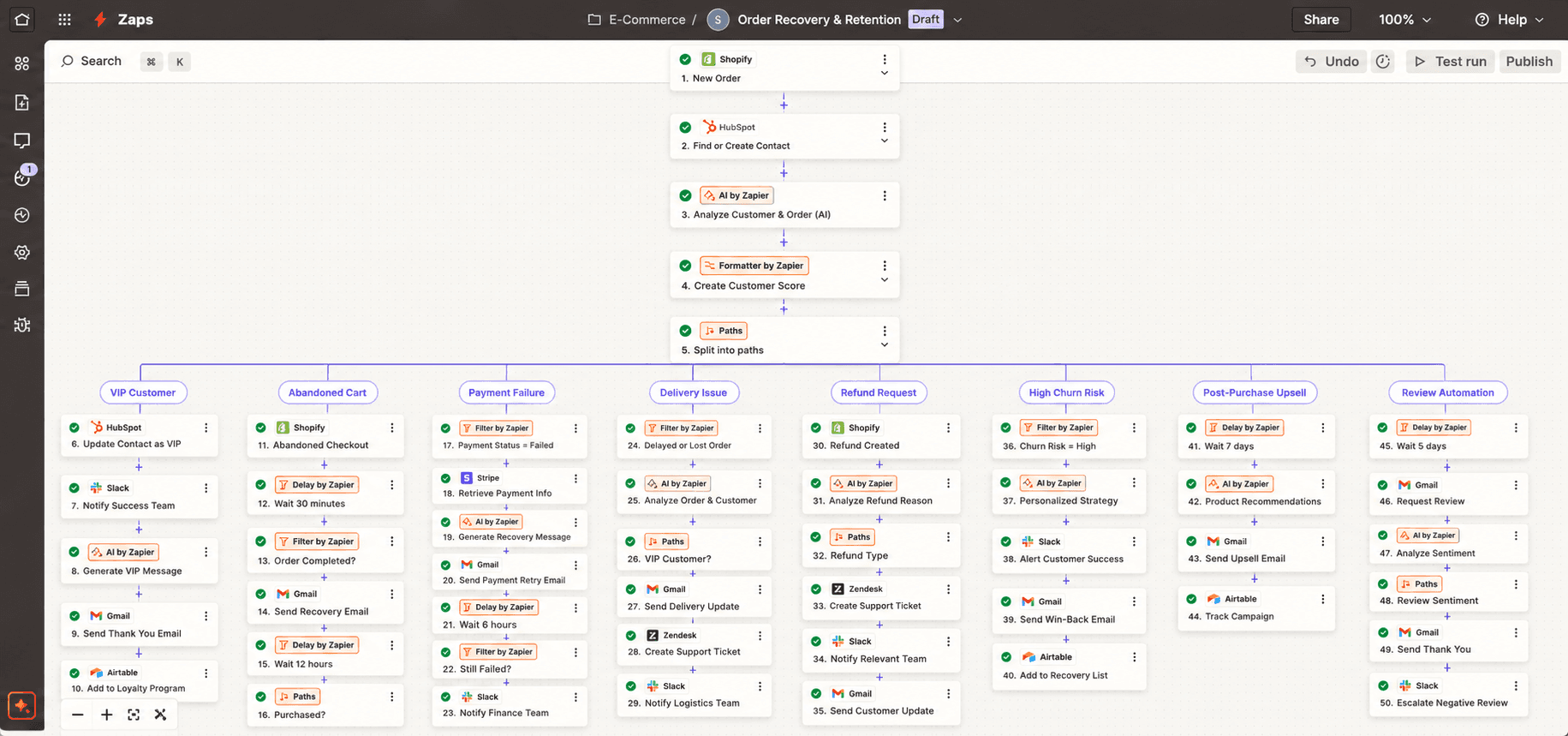Screen dimensions: 1568x736
Task: Open the Help dropdown menu
Action: [x=1509, y=20]
